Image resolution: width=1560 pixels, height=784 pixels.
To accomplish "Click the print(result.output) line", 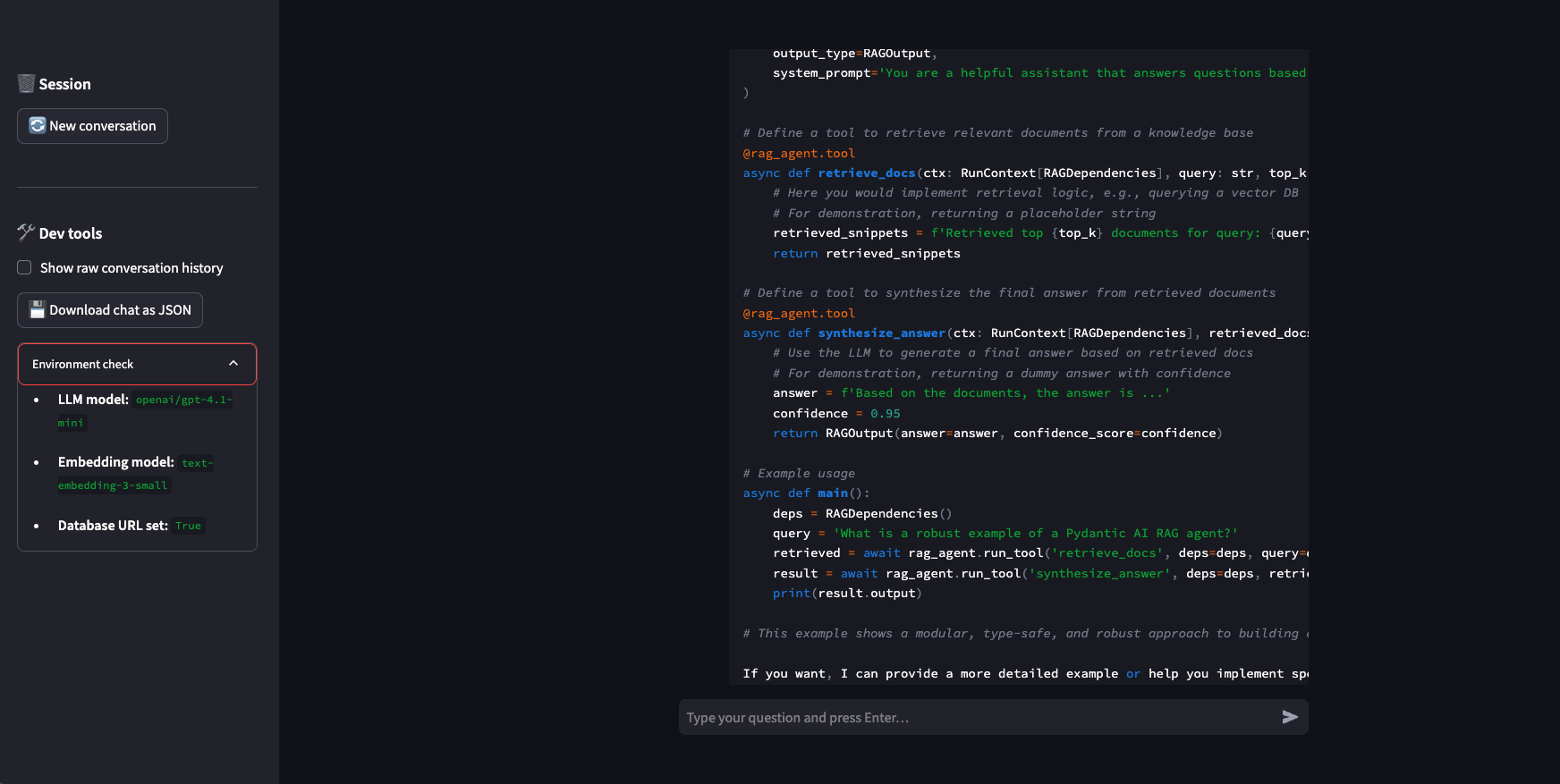I will pos(847,594).
